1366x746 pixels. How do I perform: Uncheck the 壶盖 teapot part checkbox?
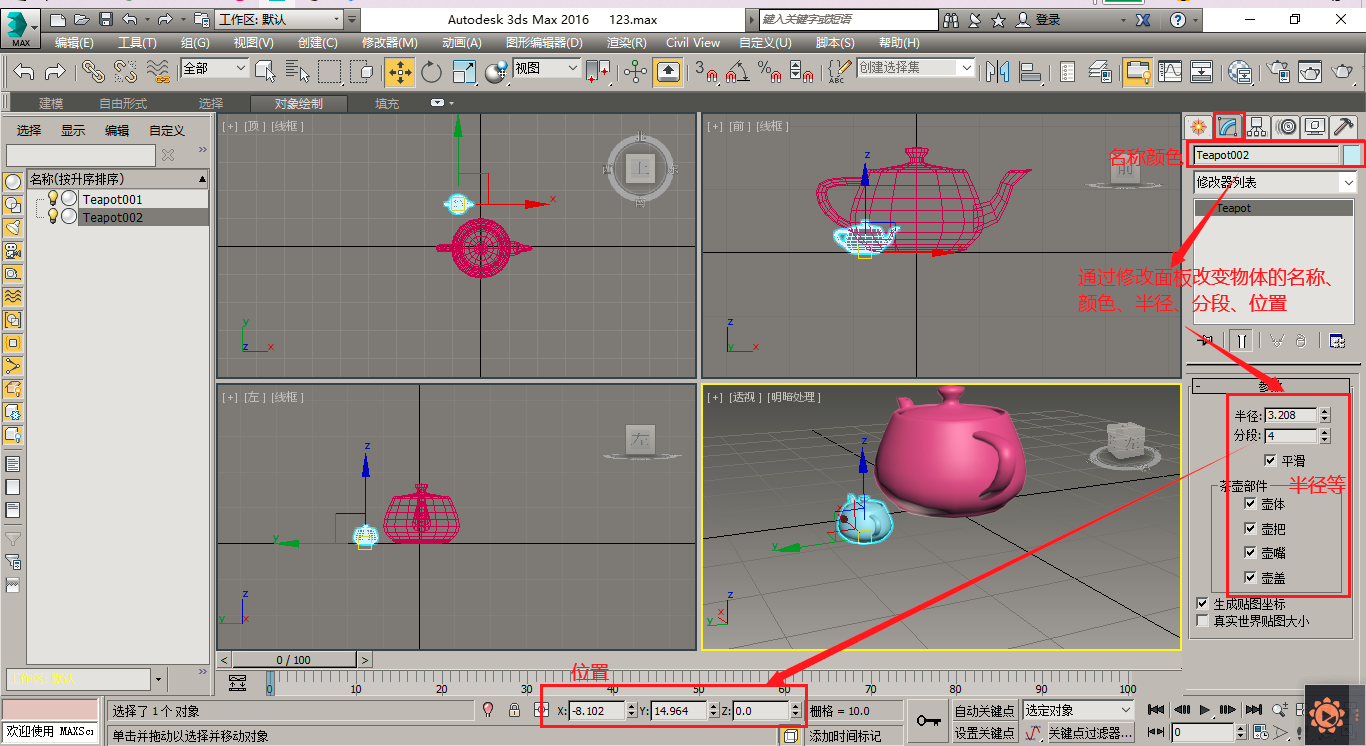click(1250, 577)
